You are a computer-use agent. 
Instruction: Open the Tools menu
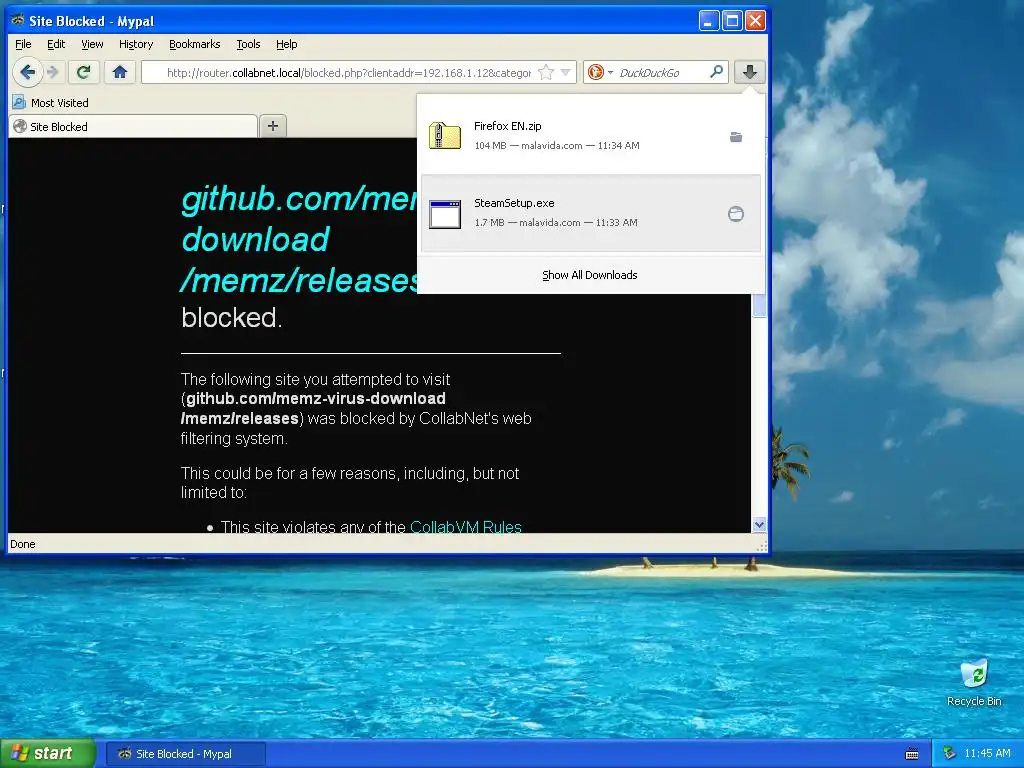click(248, 44)
